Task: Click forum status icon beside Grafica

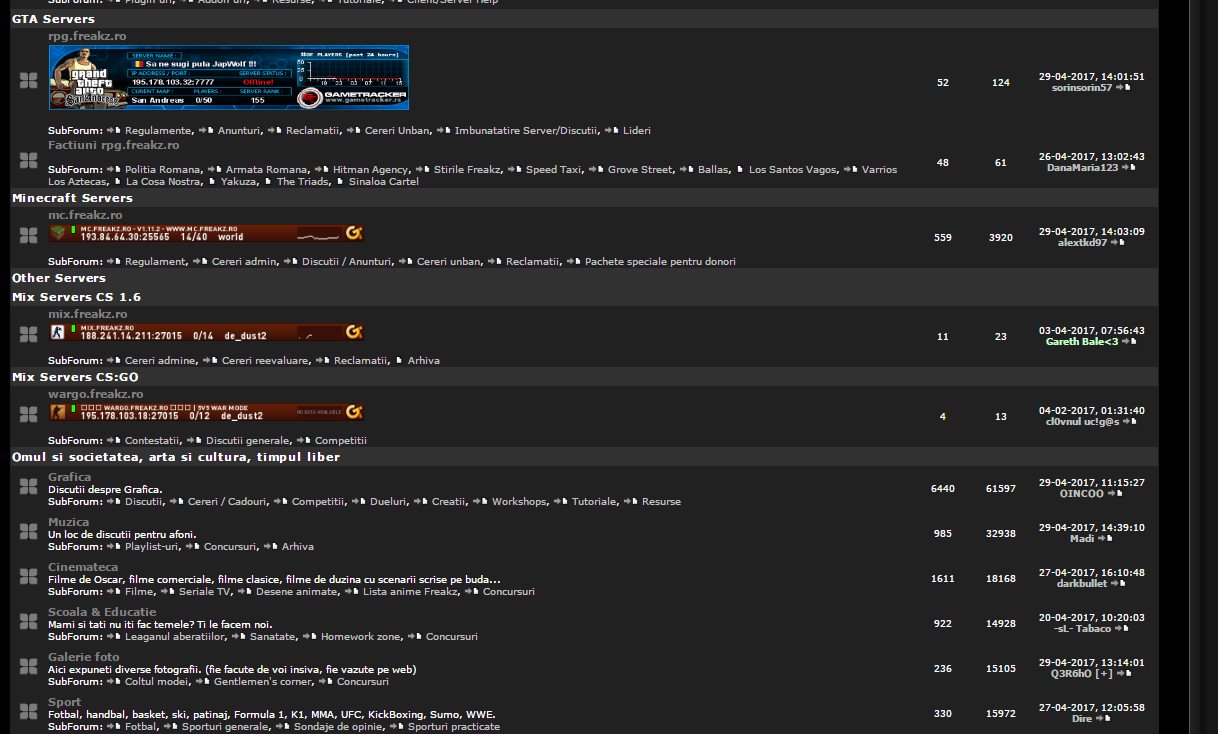Action: coord(28,487)
